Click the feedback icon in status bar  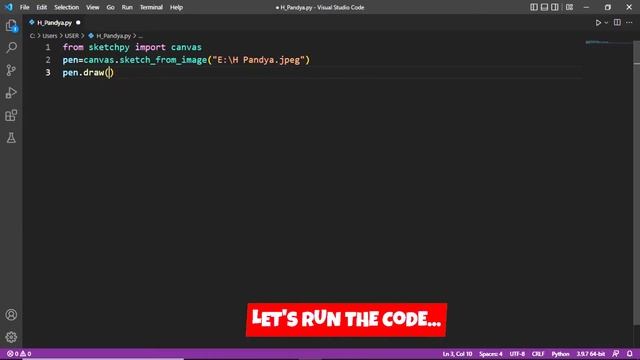616,354
